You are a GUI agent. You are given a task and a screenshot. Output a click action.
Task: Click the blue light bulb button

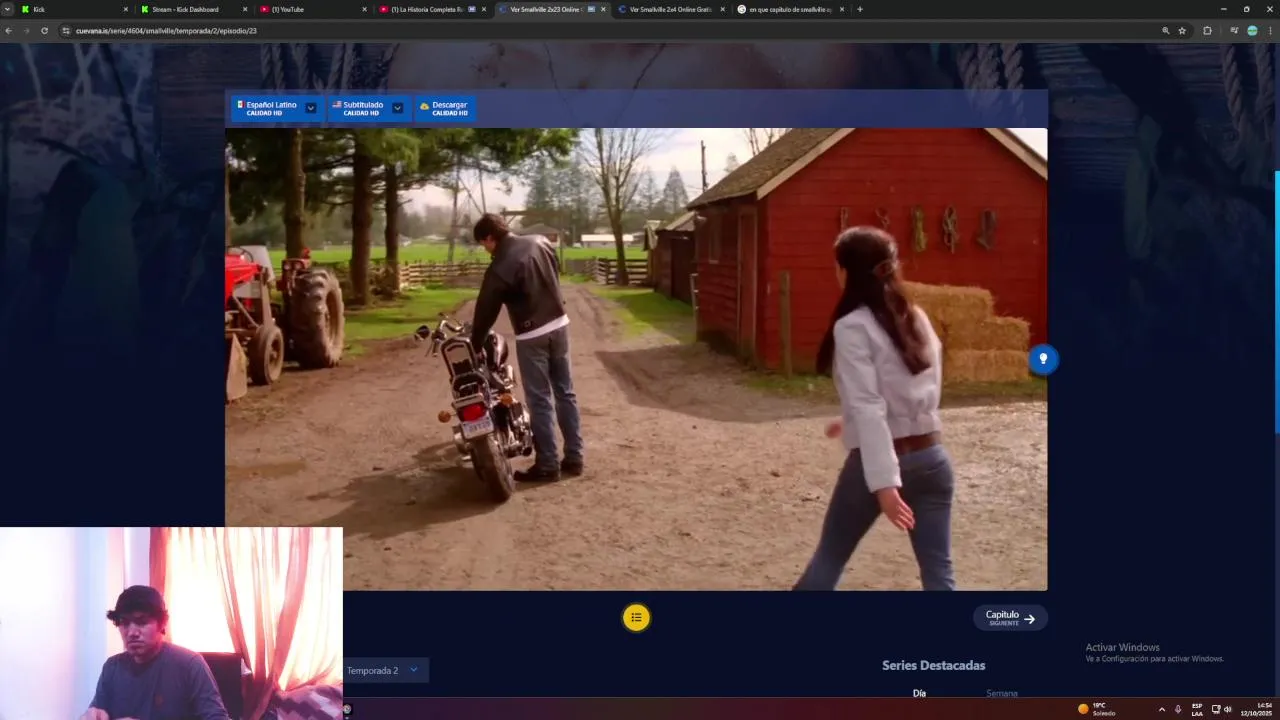pyautogui.click(x=1043, y=359)
